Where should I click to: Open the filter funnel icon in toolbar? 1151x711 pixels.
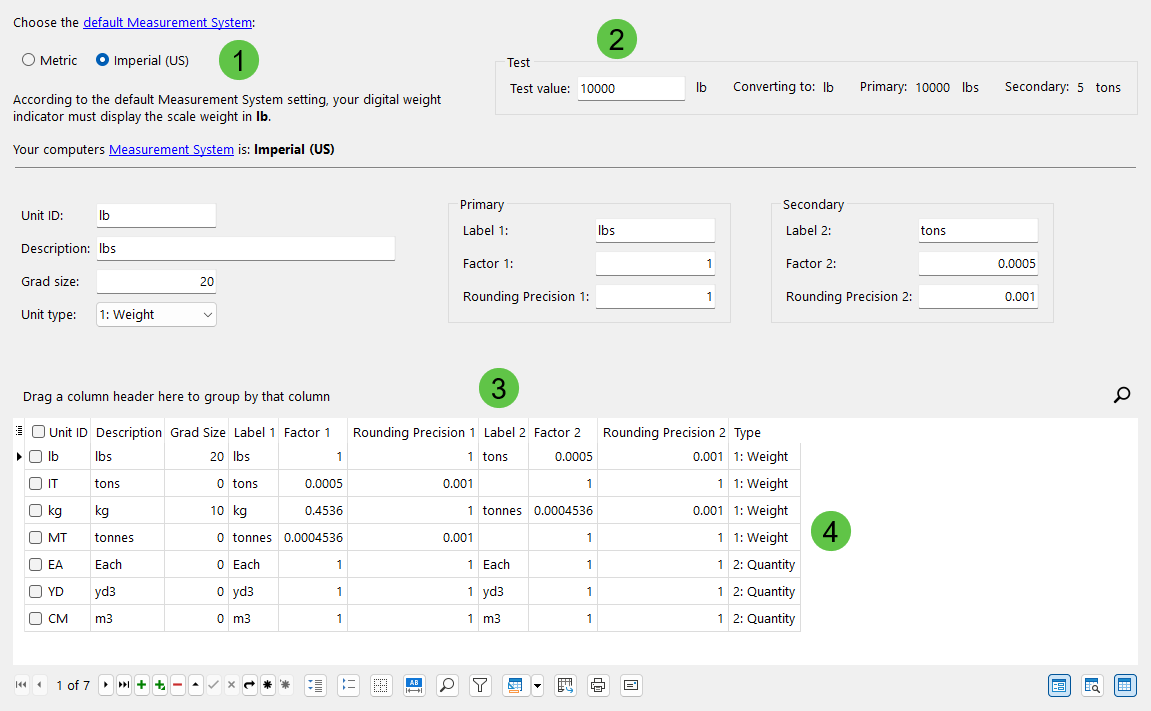pyautogui.click(x=481, y=685)
